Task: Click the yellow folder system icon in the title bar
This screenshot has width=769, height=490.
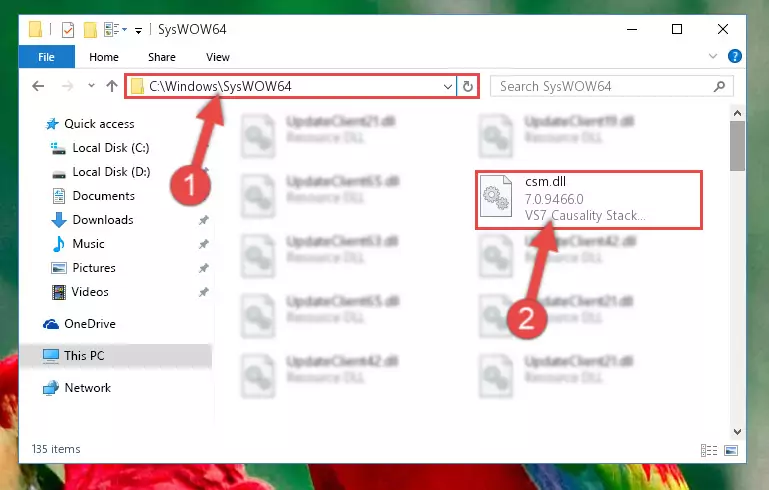Action: coord(35,29)
